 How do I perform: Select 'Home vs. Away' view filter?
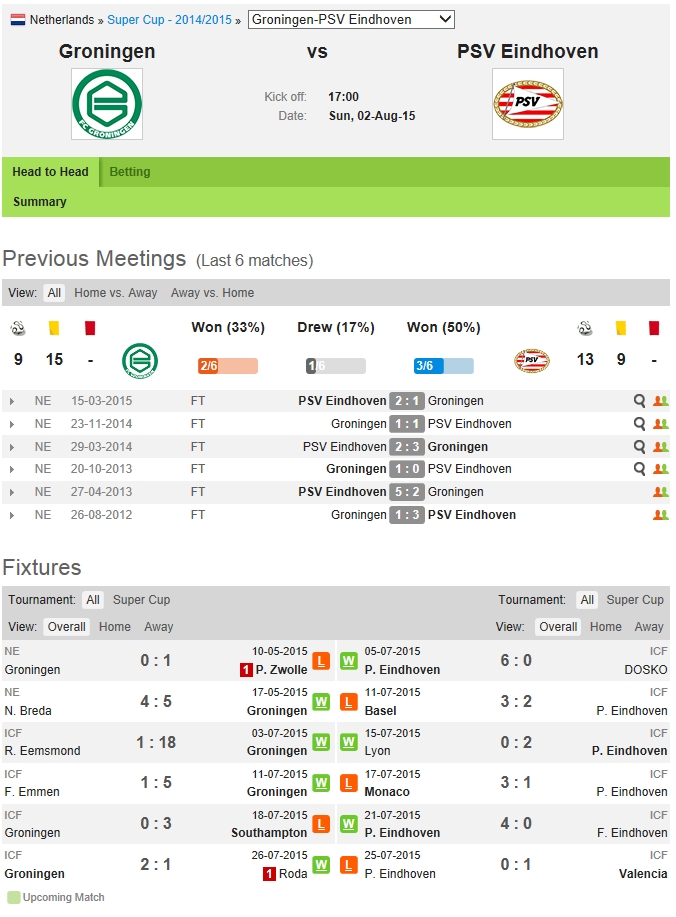[x=116, y=293]
